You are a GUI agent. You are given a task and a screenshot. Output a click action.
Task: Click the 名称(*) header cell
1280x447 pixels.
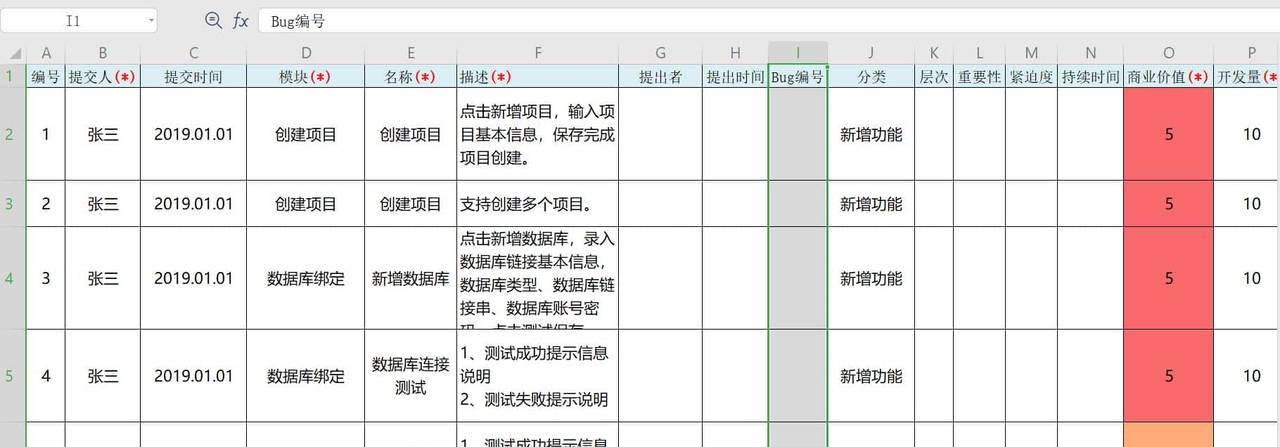(x=411, y=76)
